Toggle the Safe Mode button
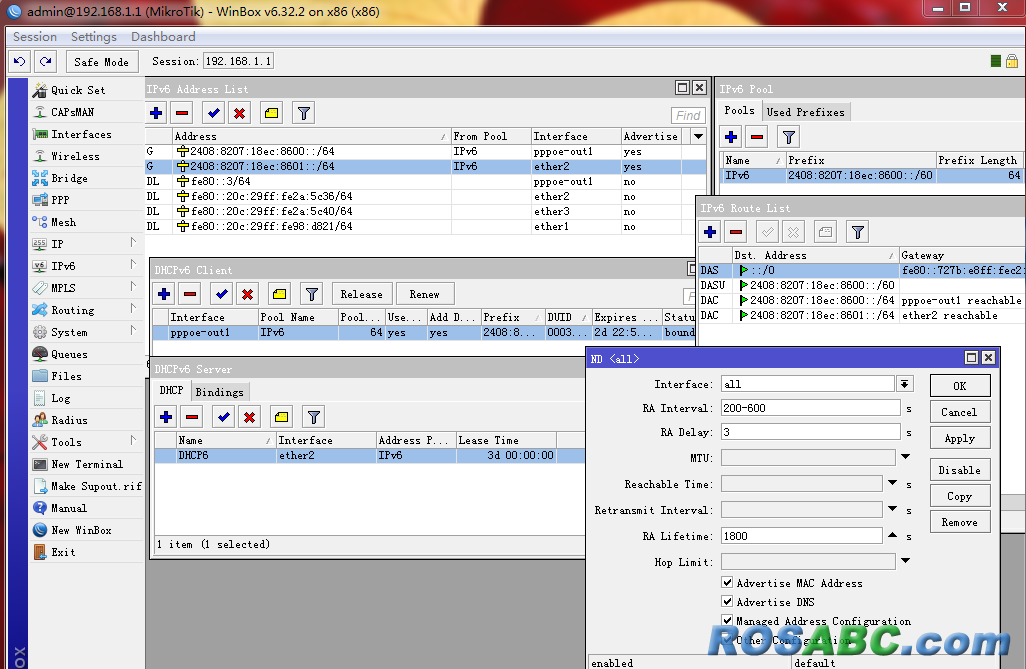The image size is (1026, 669). (x=101, y=62)
